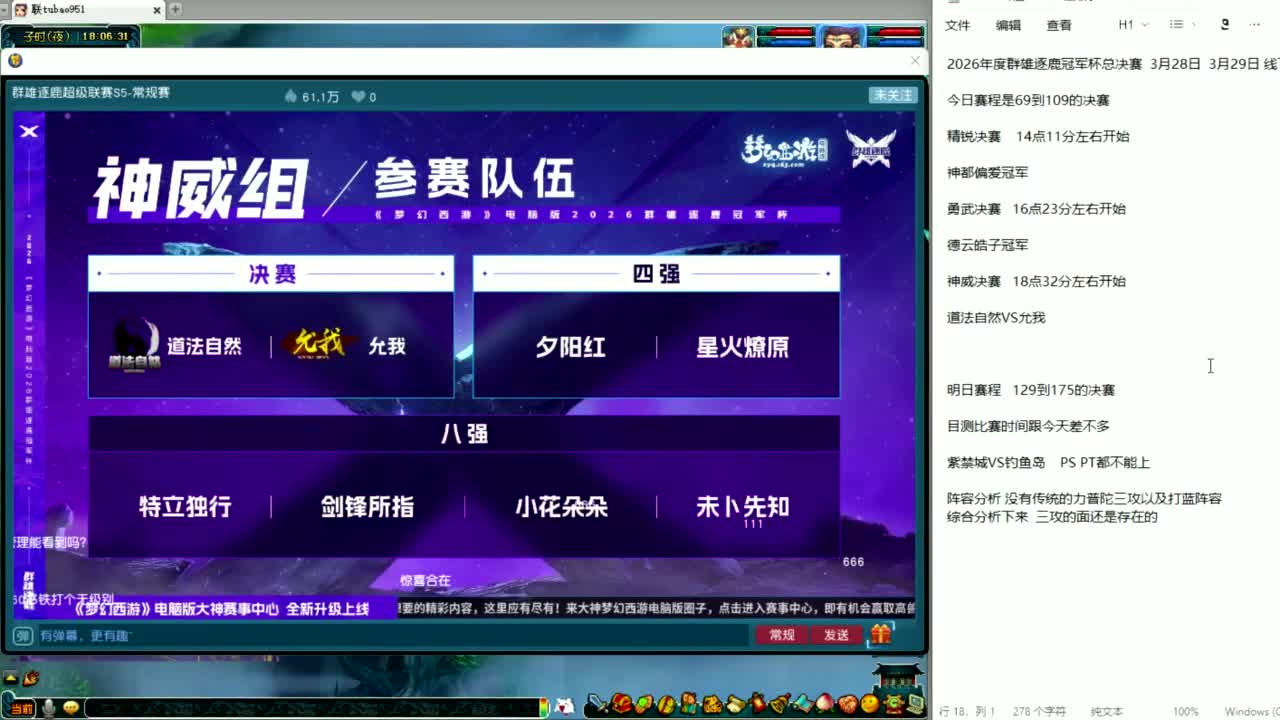Click the 行 18, 列 1 cursor position
1280x720 pixels.
pos(967,711)
